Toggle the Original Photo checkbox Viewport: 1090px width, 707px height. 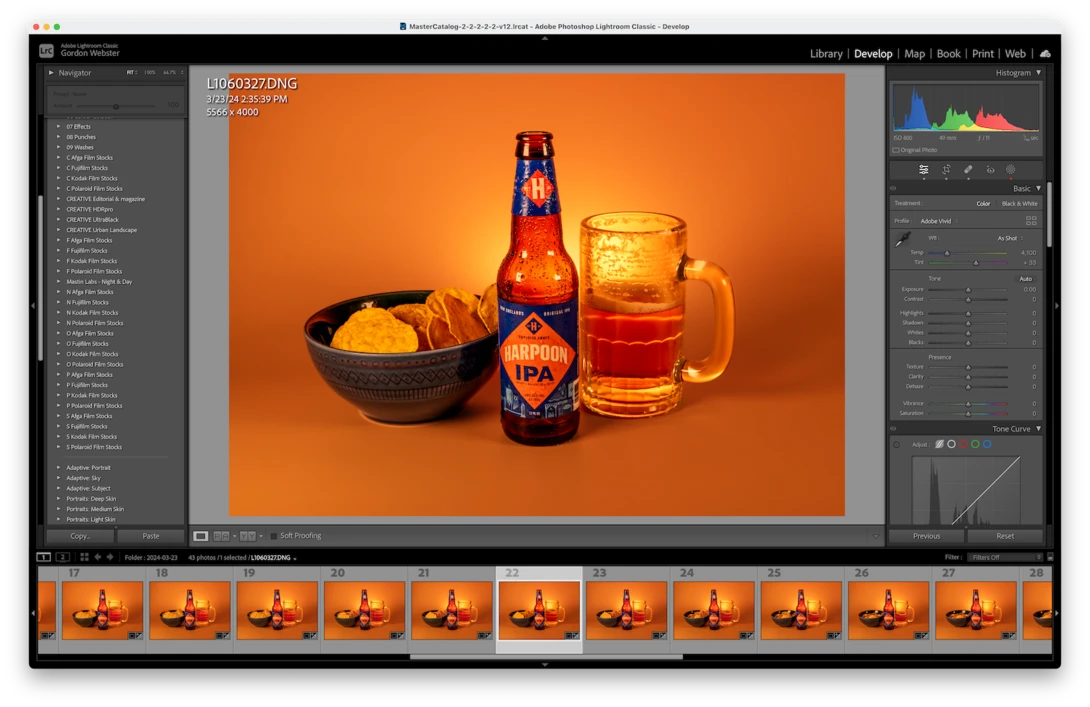pos(896,150)
